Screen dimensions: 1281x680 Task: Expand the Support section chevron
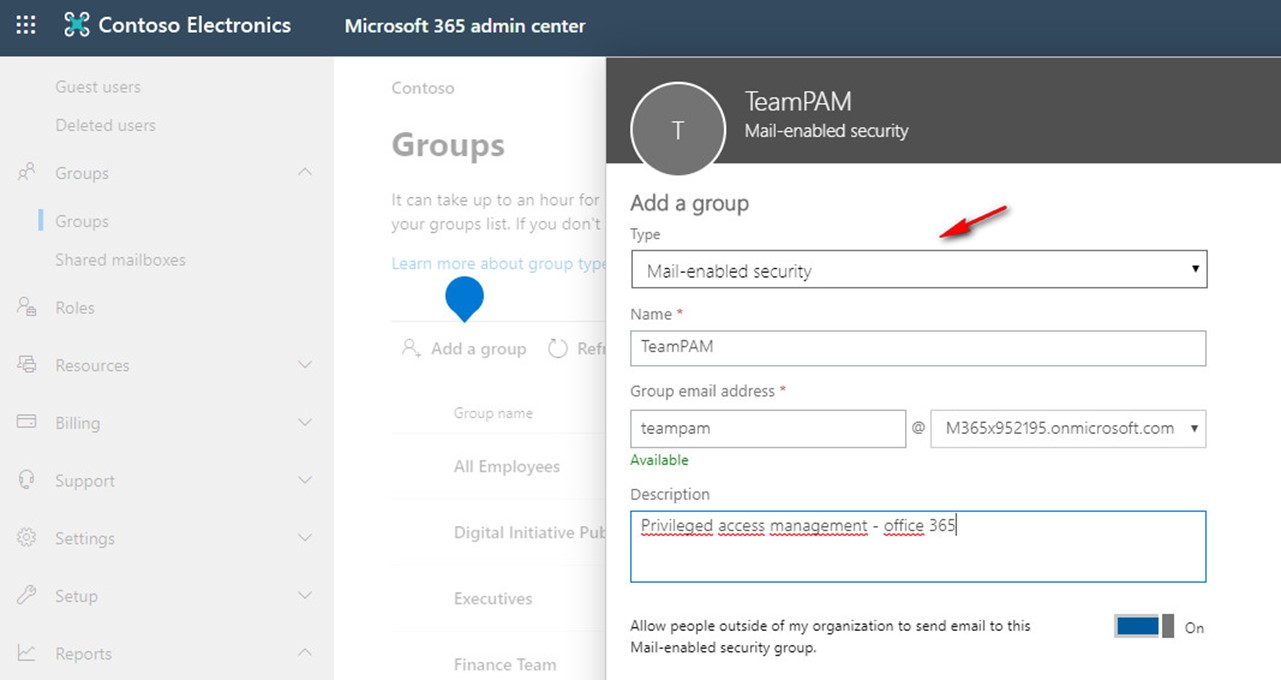(306, 481)
